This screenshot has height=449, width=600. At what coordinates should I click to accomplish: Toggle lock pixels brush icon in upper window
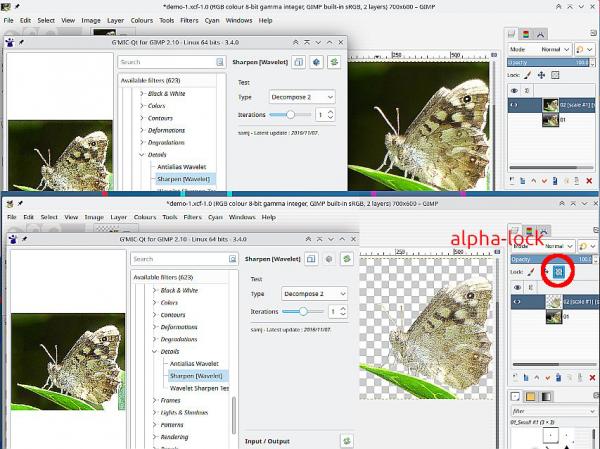coord(528,75)
